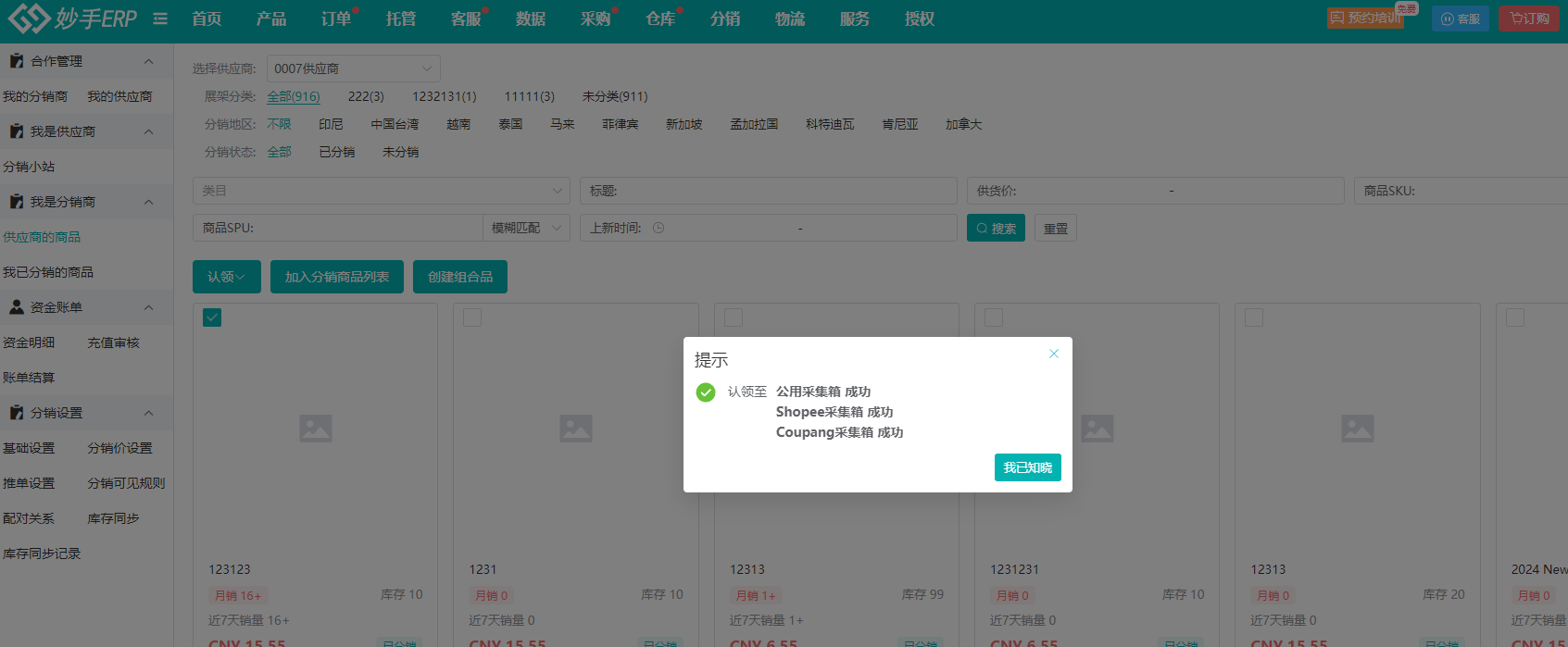Click into the 标题 input field
The width and height of the screenshot is (1568, 647).
point(769,191)
